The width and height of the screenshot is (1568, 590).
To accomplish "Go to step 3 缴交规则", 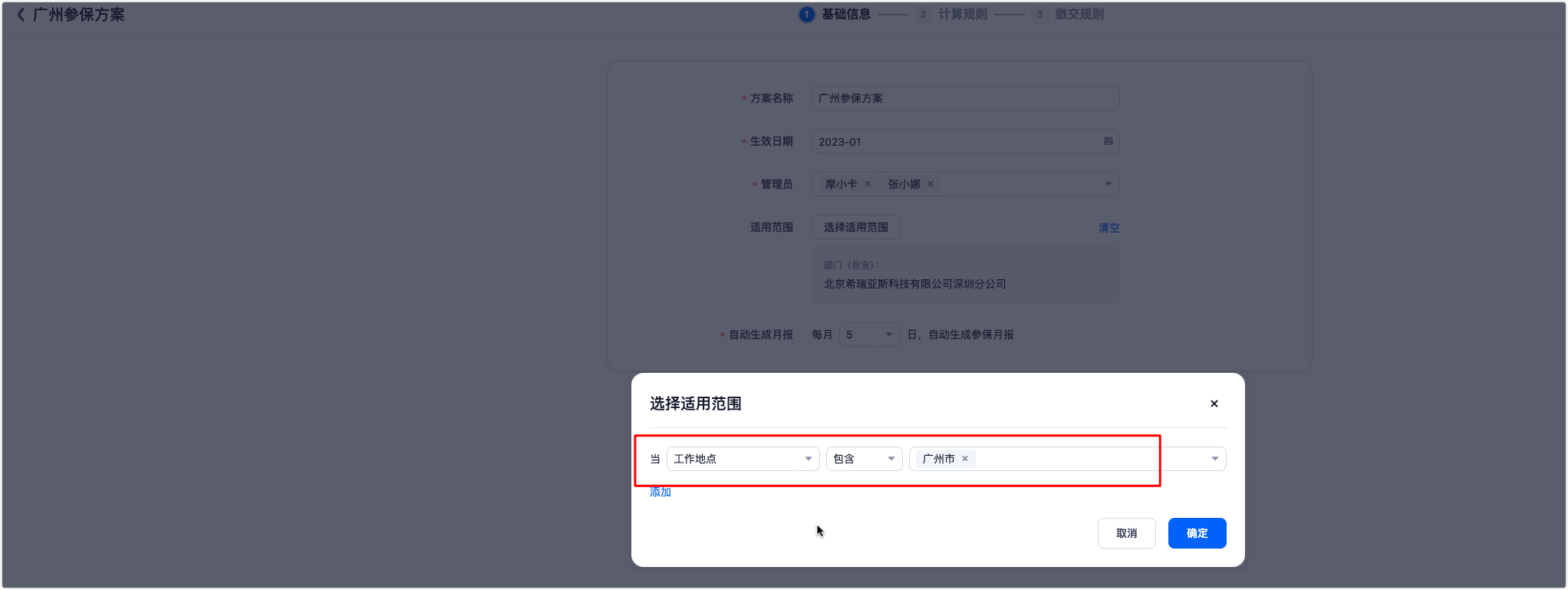I will pos(1069,15).
